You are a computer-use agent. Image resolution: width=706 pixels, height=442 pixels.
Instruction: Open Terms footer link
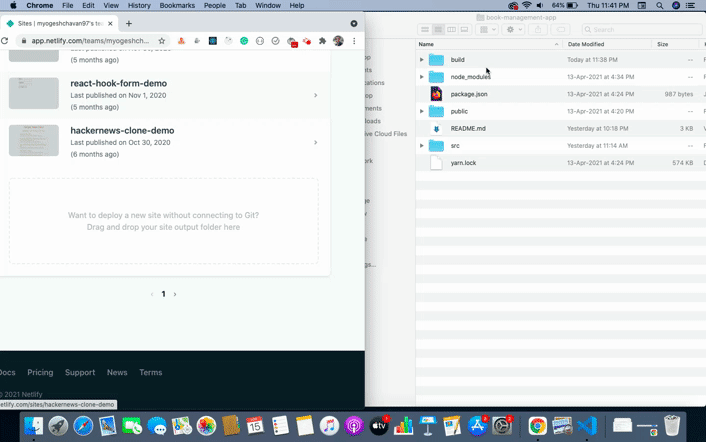pos(150,372)
